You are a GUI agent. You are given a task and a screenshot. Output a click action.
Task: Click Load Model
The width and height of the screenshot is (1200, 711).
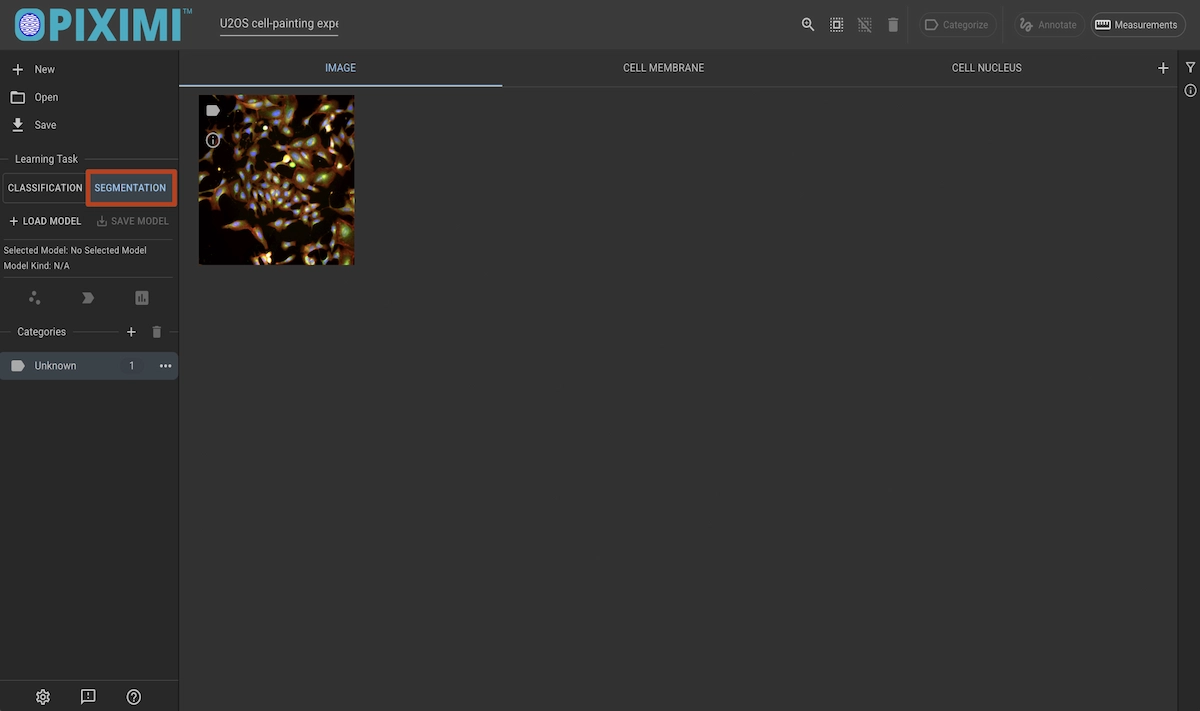(46, 221)
